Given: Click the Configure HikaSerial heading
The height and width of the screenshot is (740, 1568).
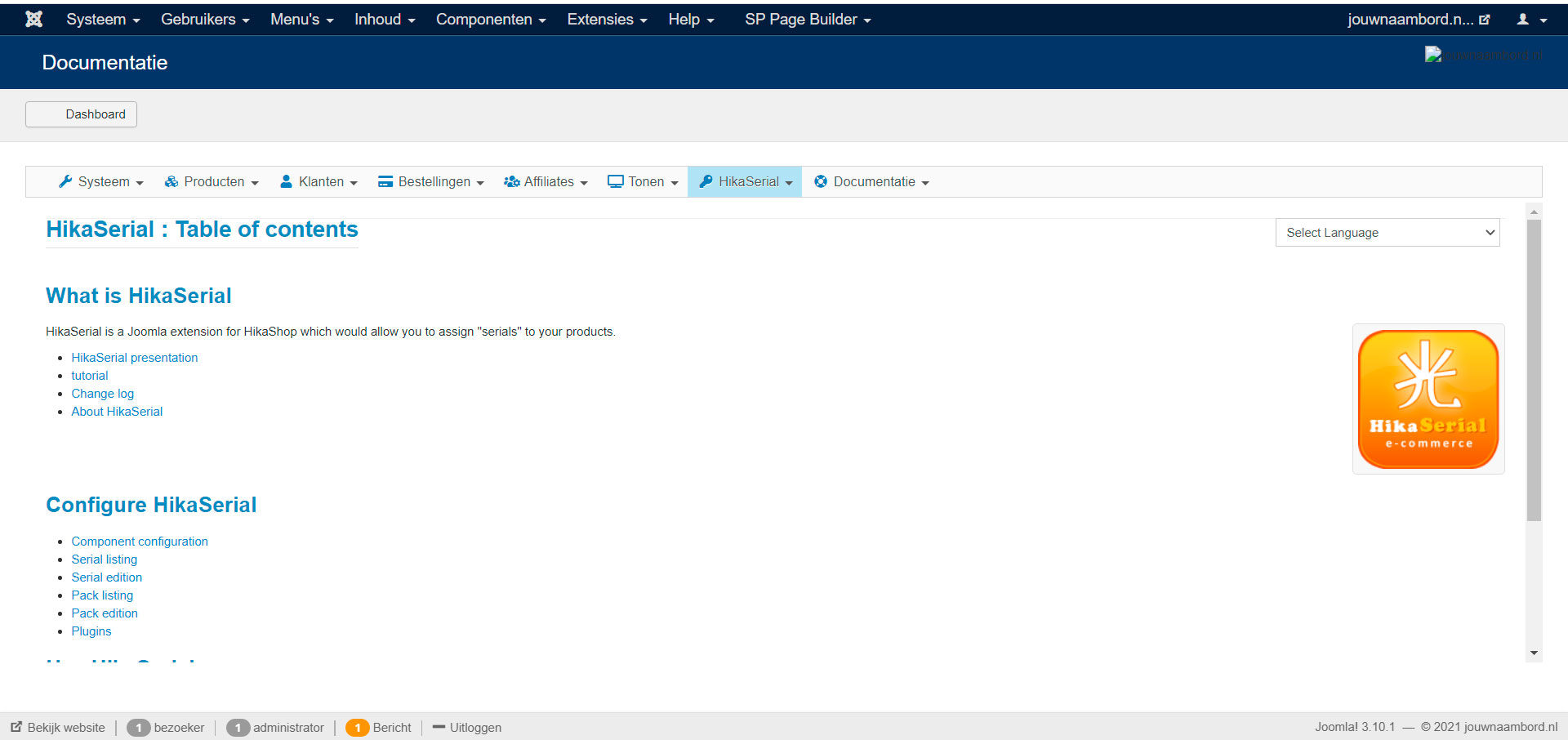Looking at the screenshot, I should point(151,505).
